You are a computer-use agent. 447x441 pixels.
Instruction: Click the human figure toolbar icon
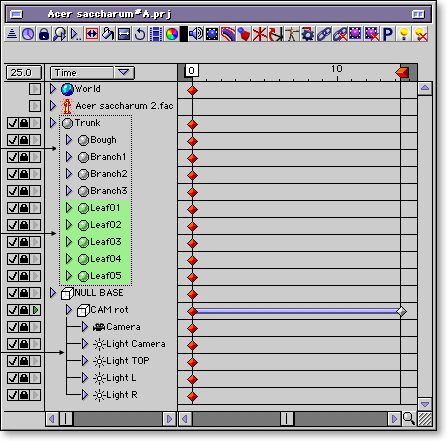point(292,34)
